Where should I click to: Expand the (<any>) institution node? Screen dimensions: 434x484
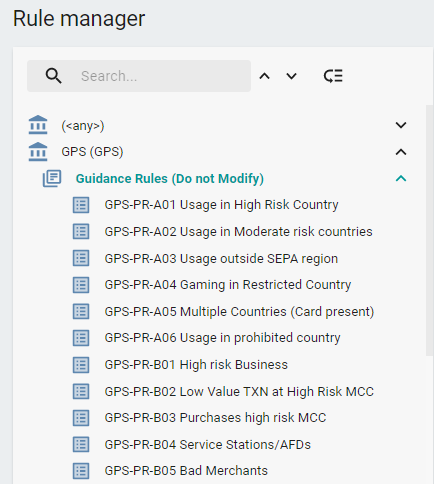[x=401, y=125]
